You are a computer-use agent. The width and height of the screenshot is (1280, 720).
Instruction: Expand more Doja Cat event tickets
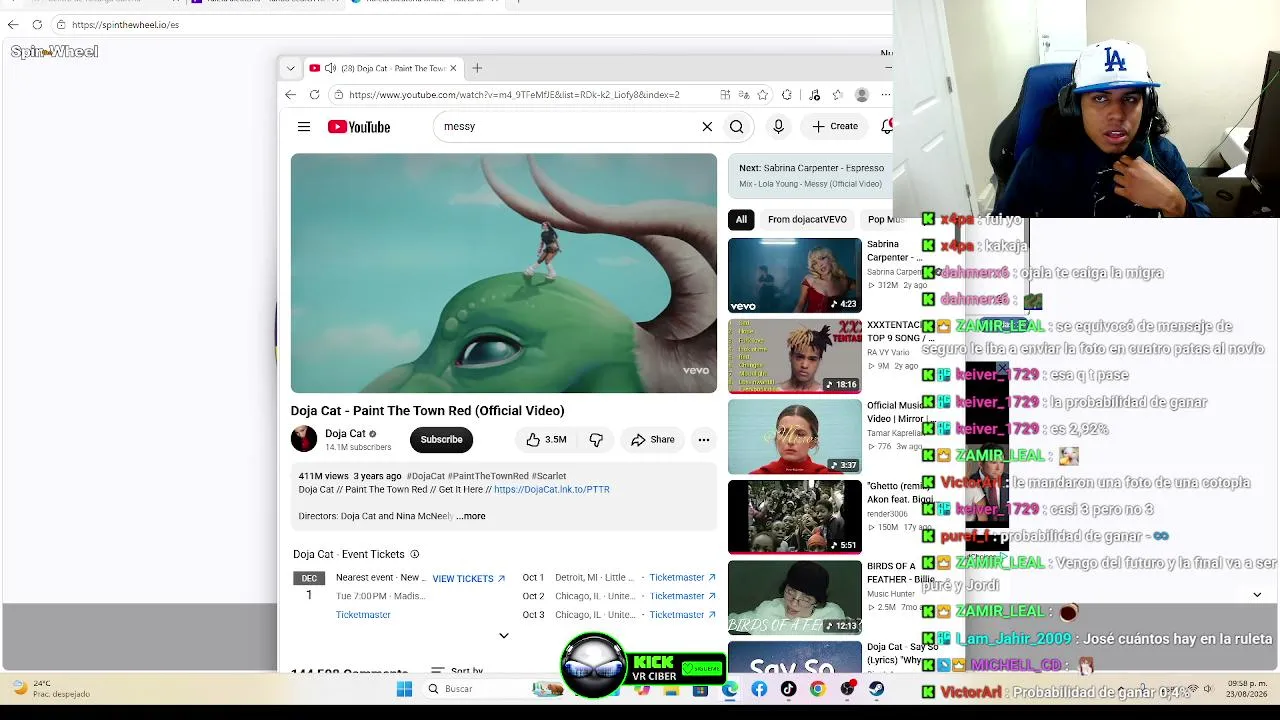504,635
